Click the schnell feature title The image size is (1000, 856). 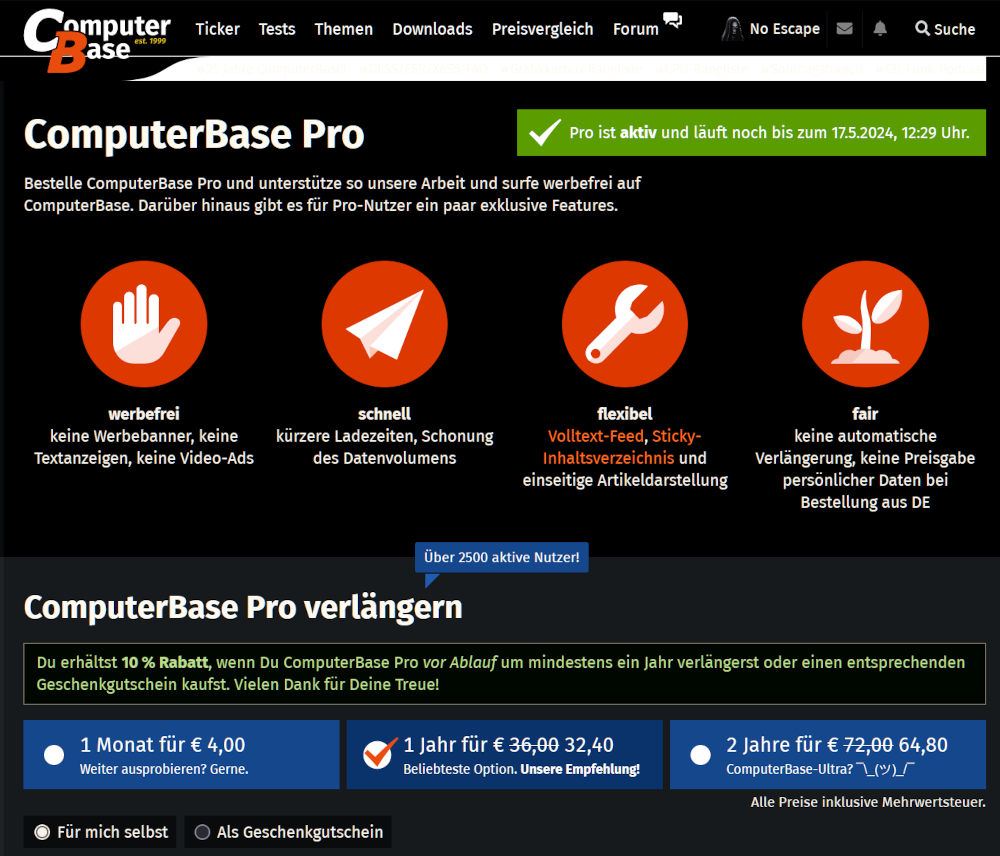tap(385, 414)
